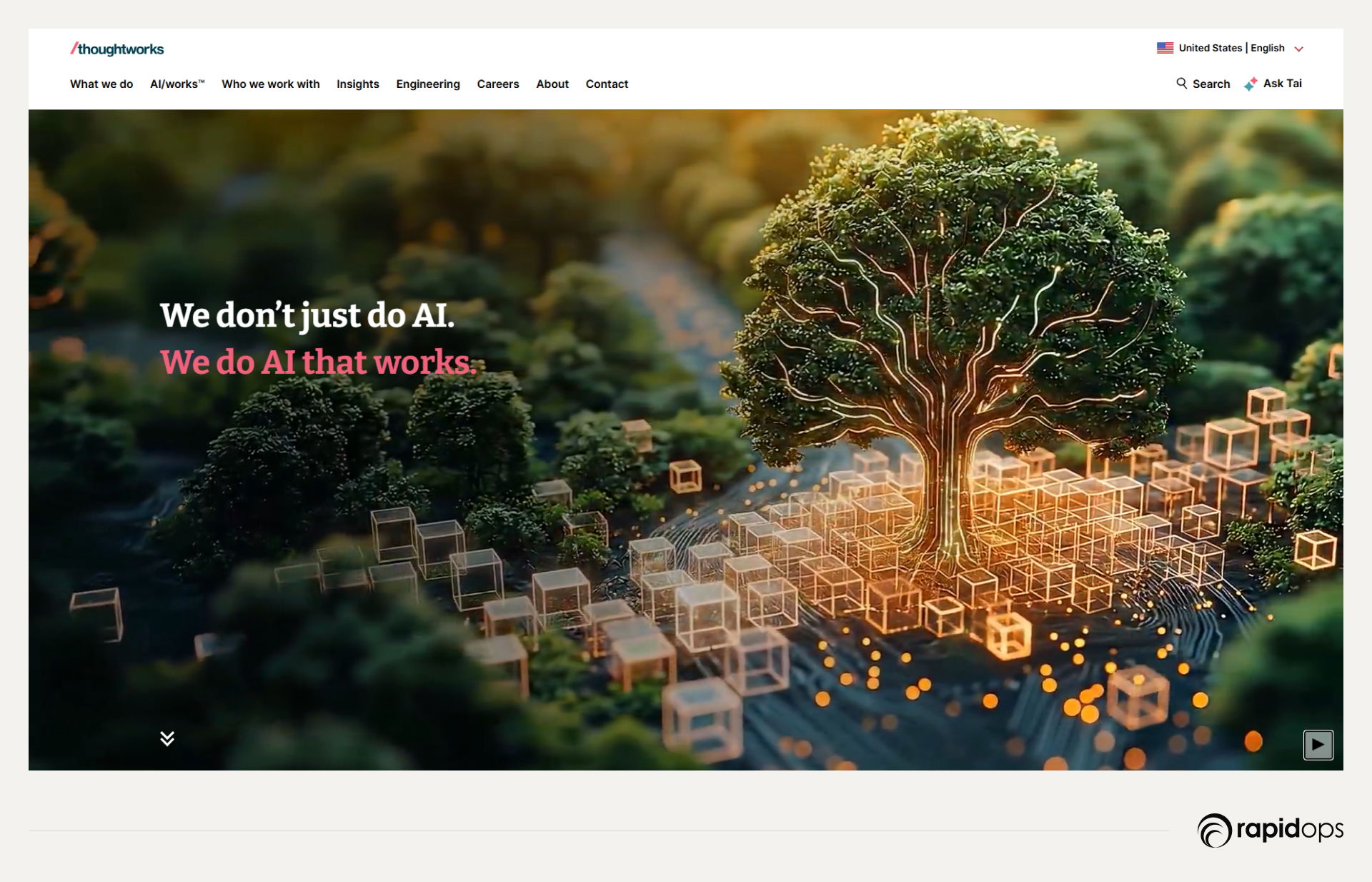Click the Ask Tai sparkle icon
Screen dimensions: 1372x882
(1251, 84)
